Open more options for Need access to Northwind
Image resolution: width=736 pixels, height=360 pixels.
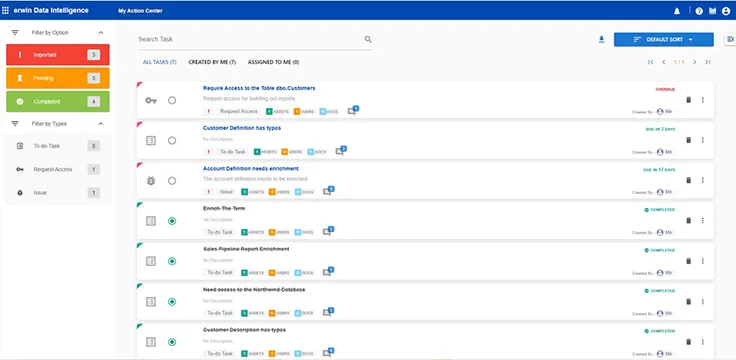pyautogui.click(x=703, y=301)
